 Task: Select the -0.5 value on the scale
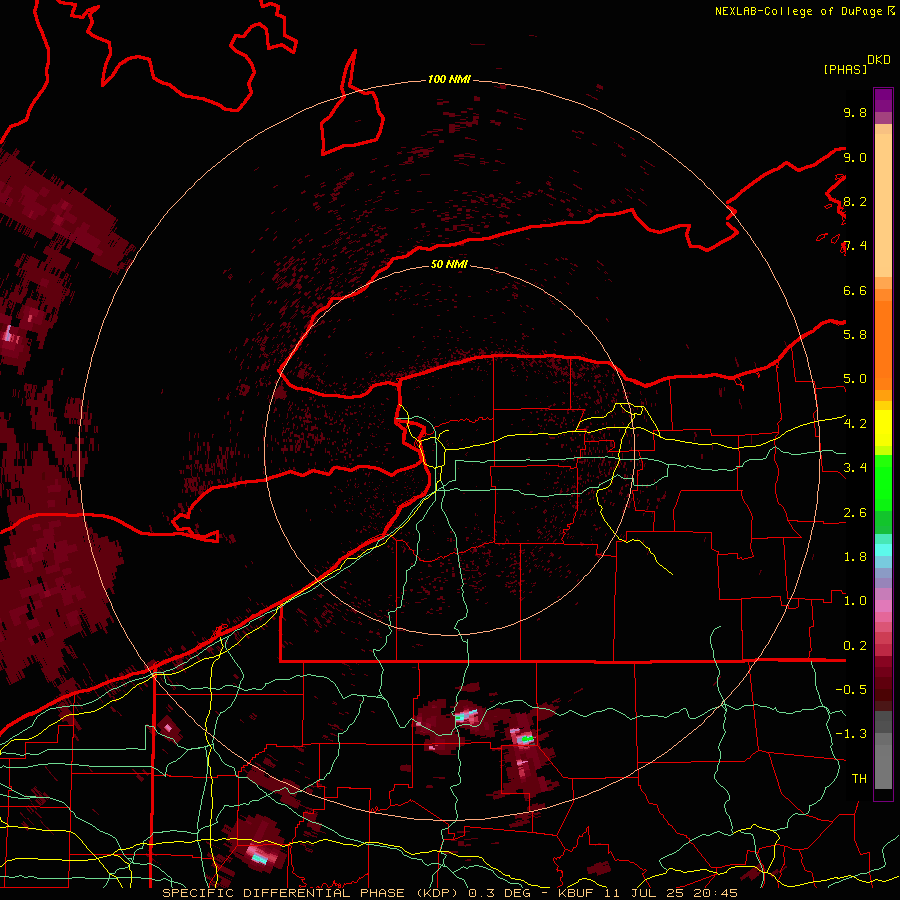tap(851, 690)
